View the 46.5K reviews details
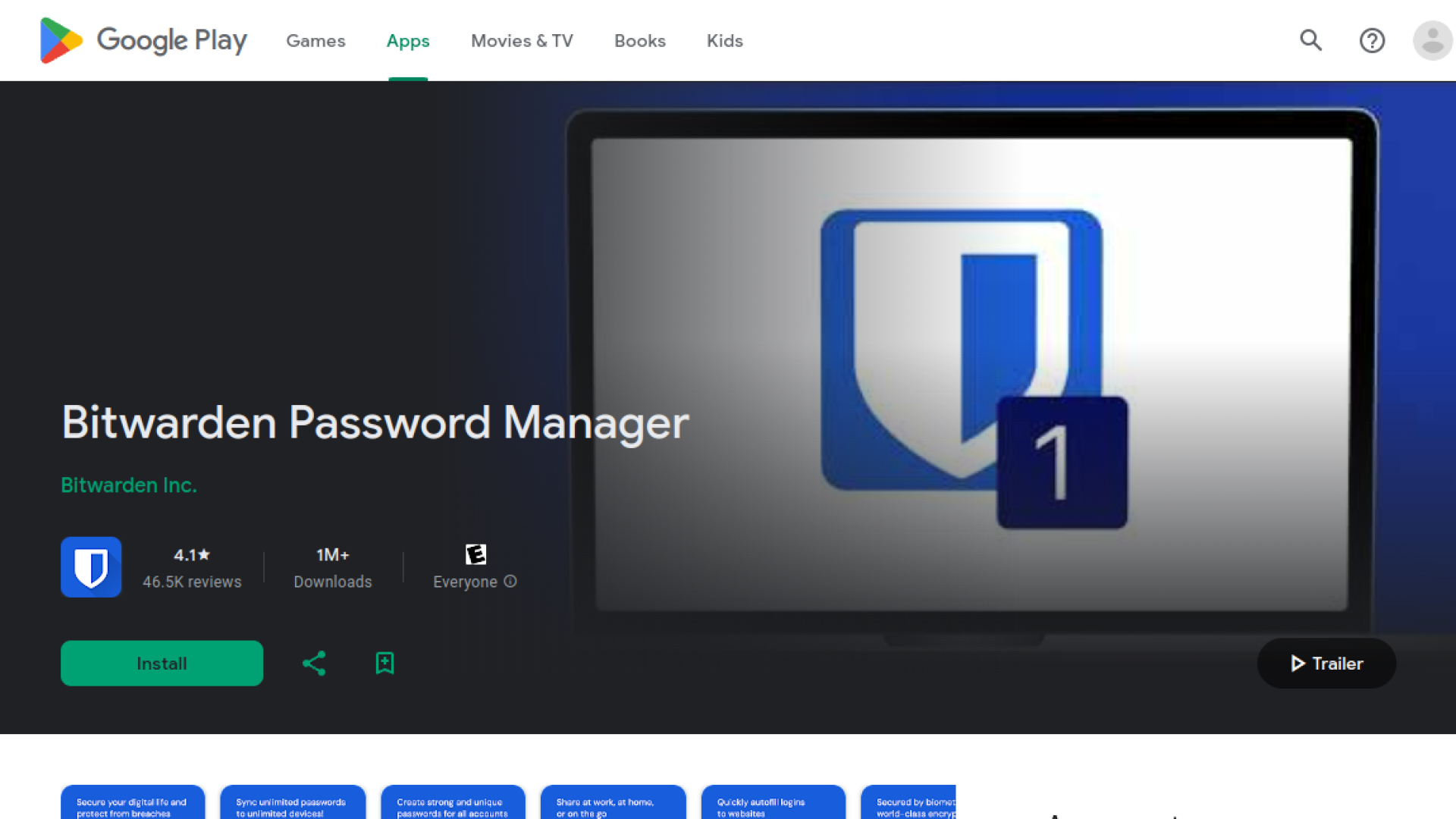 pos(192,568)
